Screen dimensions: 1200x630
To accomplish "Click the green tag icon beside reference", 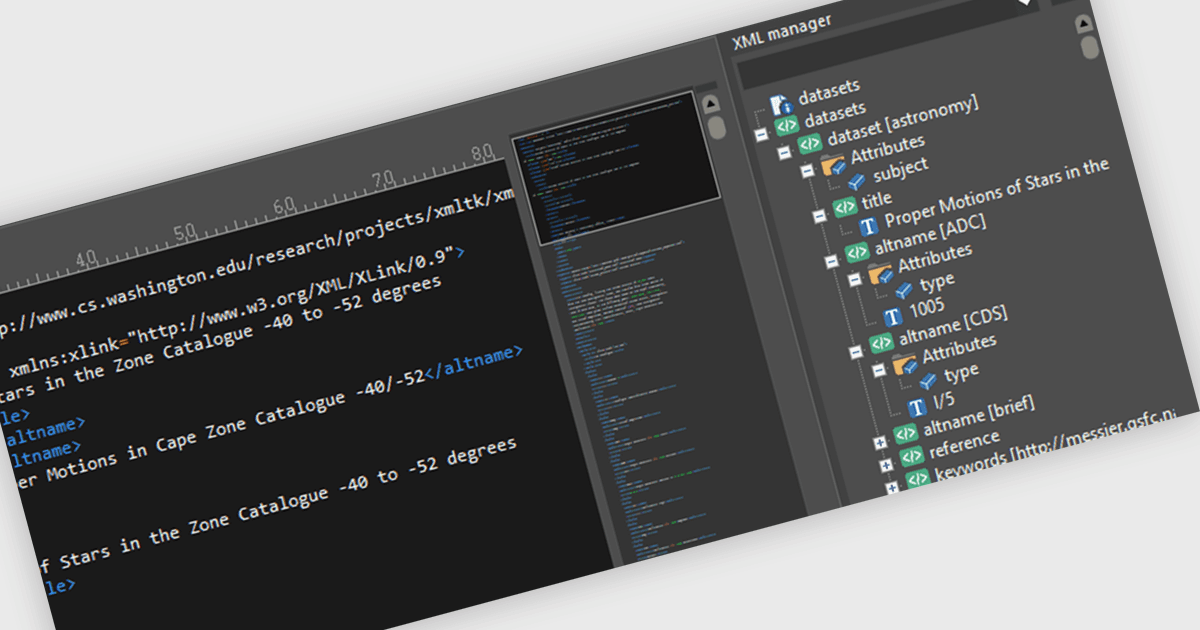I will [x=911, y=456].
